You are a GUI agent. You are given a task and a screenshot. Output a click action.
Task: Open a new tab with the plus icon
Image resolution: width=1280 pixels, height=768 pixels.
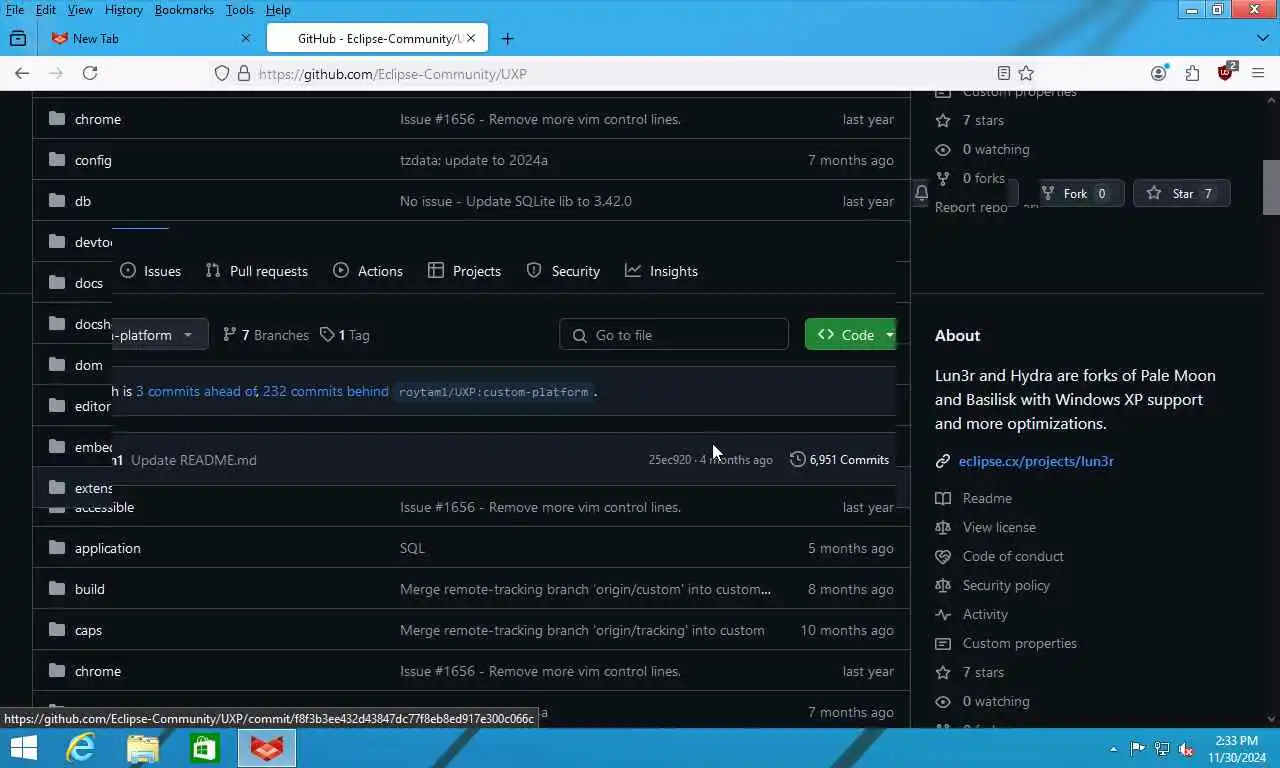pyautogui.click(x=507, y=38)
